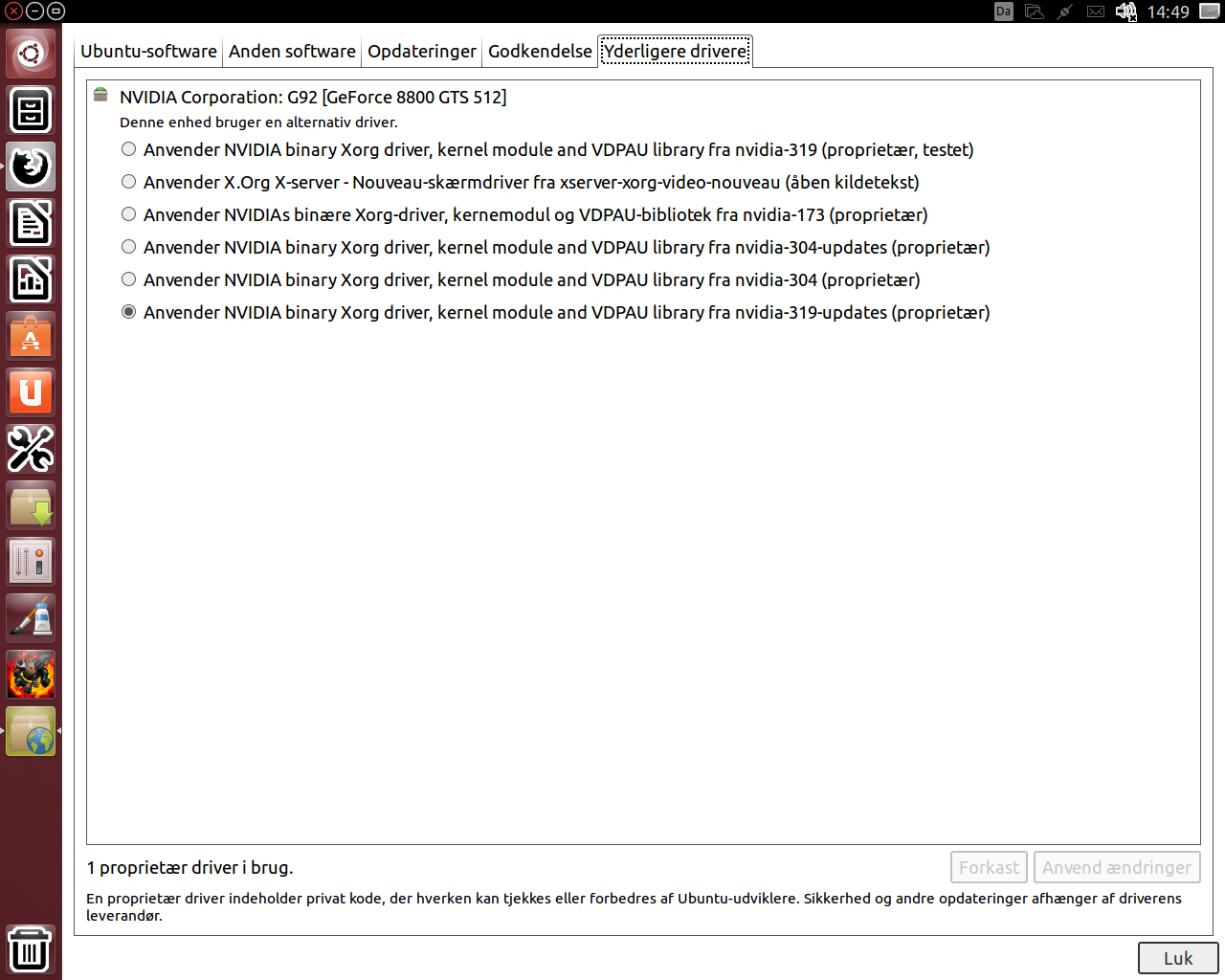
Task: Select the nvidia-304-updates driver radio button
Action: click(x=128, y=247)
